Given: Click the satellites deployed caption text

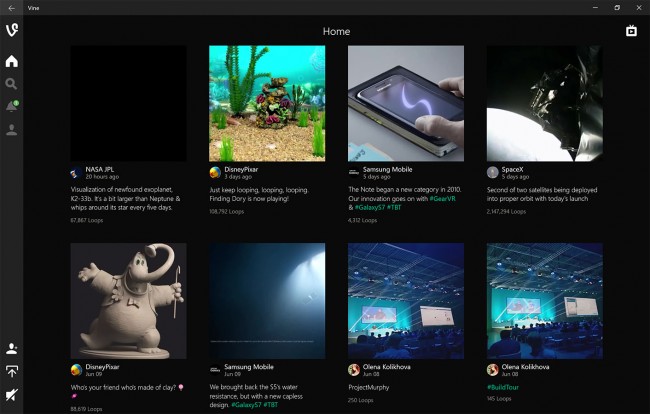Looking at the screenshot, I should [542, 194].
